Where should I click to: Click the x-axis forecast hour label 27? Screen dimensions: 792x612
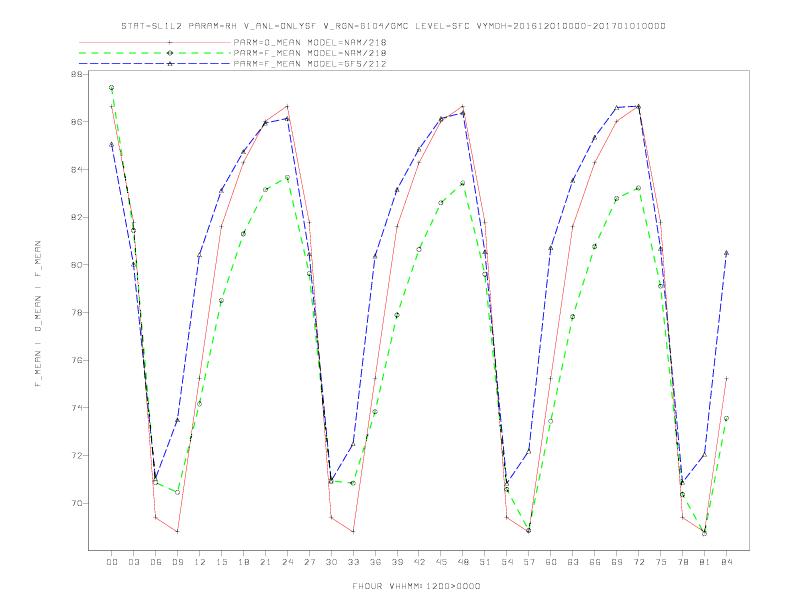click(309, 562)
